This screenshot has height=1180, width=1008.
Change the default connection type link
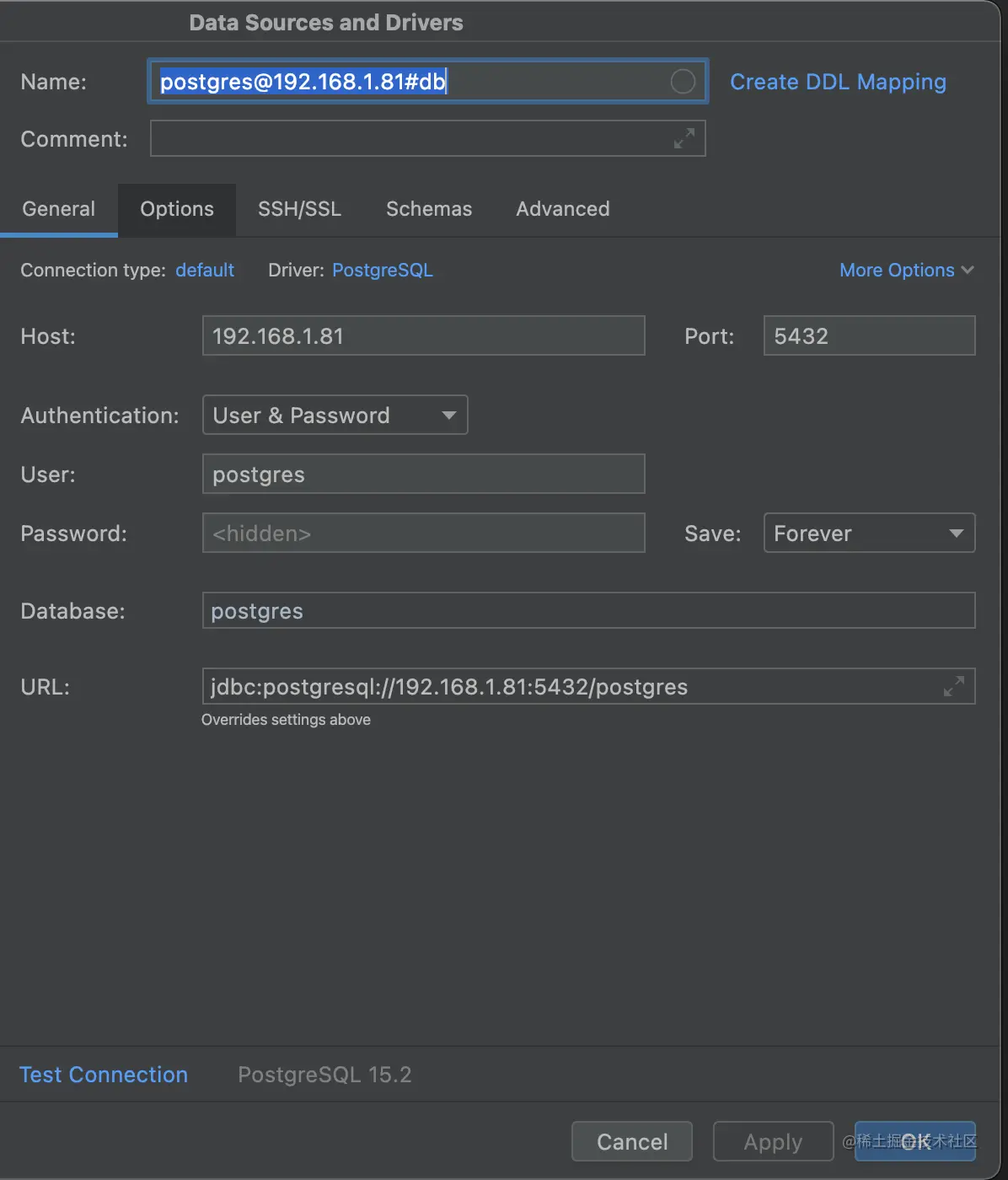[x=205, y=271]
